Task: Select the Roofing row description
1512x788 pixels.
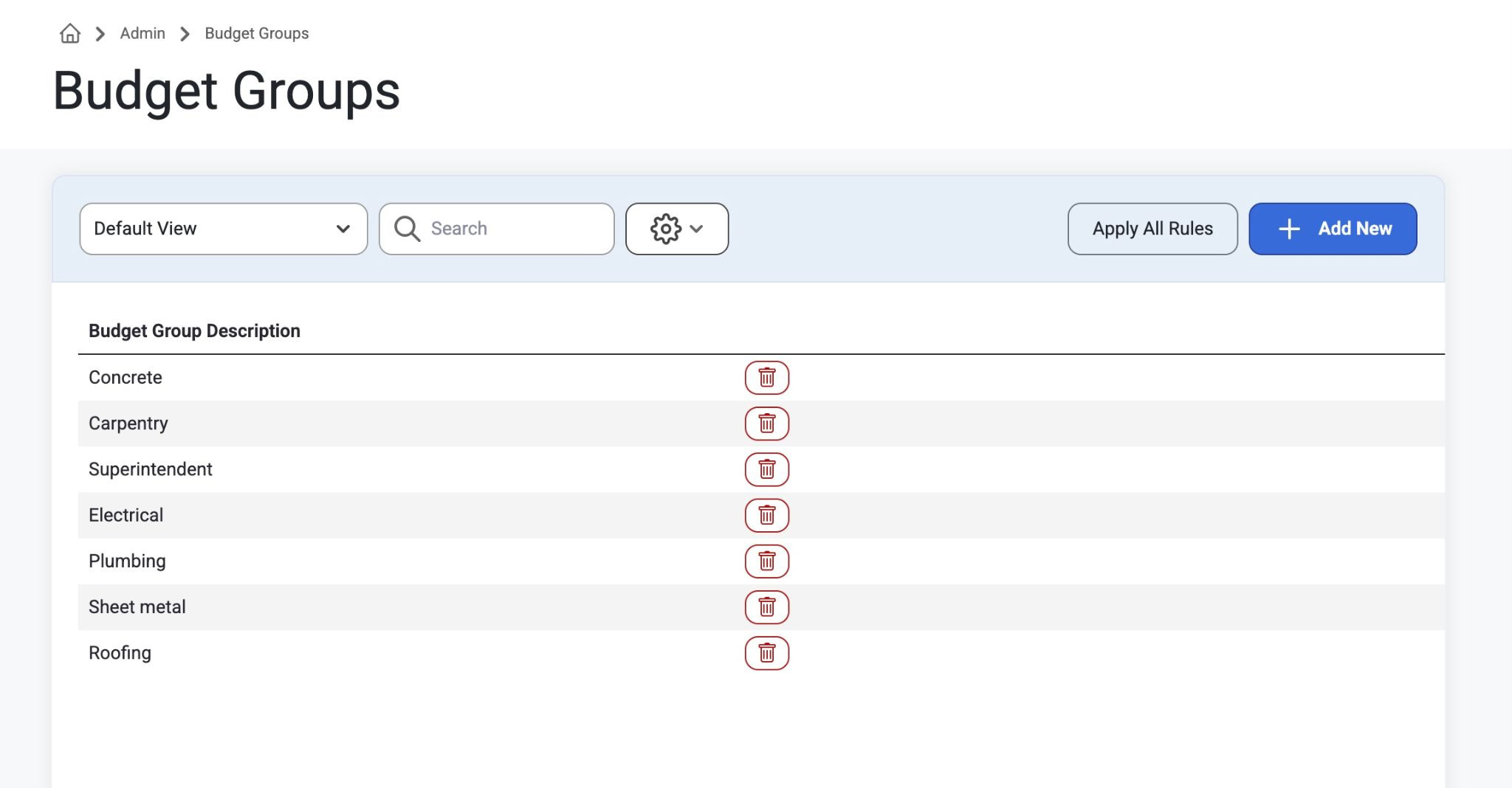Action: (x=120, y=653)
